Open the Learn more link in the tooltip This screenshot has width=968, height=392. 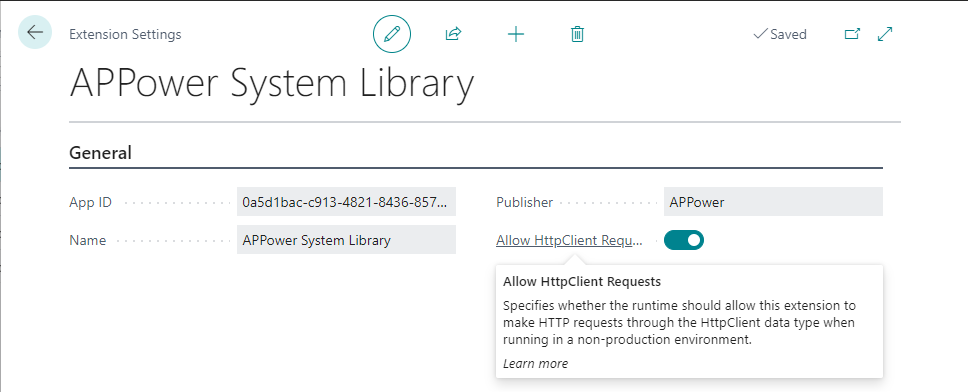[x=535, y=364]
